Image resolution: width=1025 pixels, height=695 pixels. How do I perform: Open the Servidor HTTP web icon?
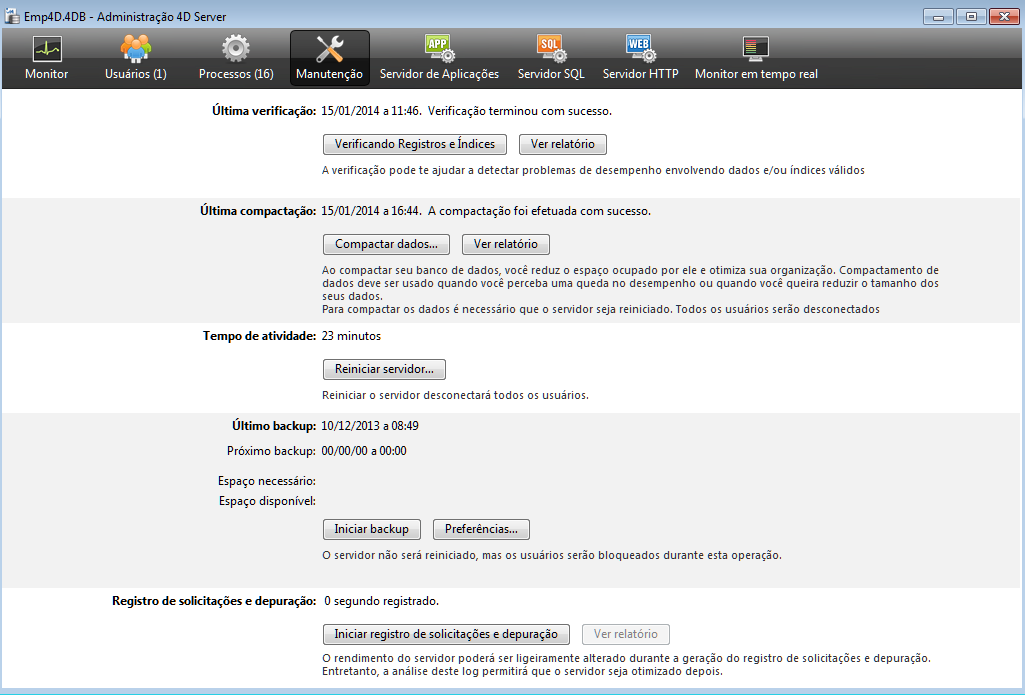coord(640,48)
